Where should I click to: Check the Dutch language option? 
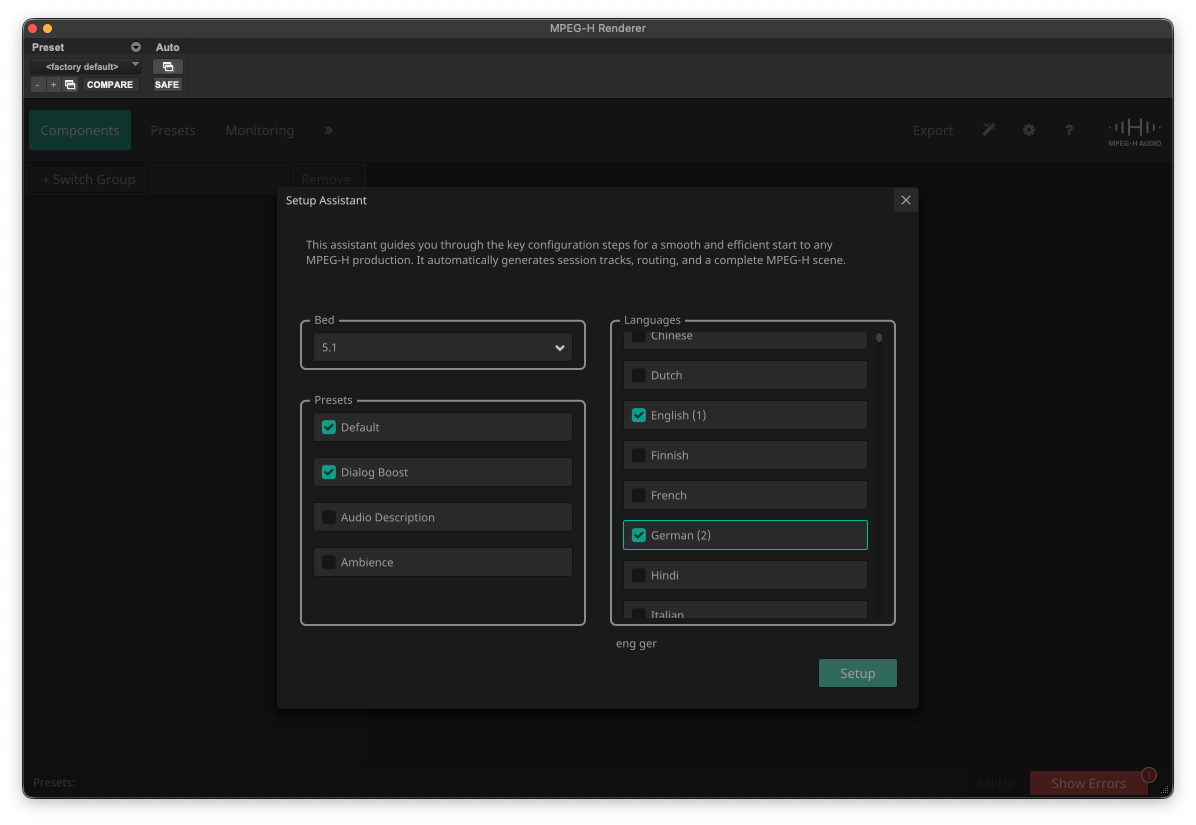tap(639, 376)
